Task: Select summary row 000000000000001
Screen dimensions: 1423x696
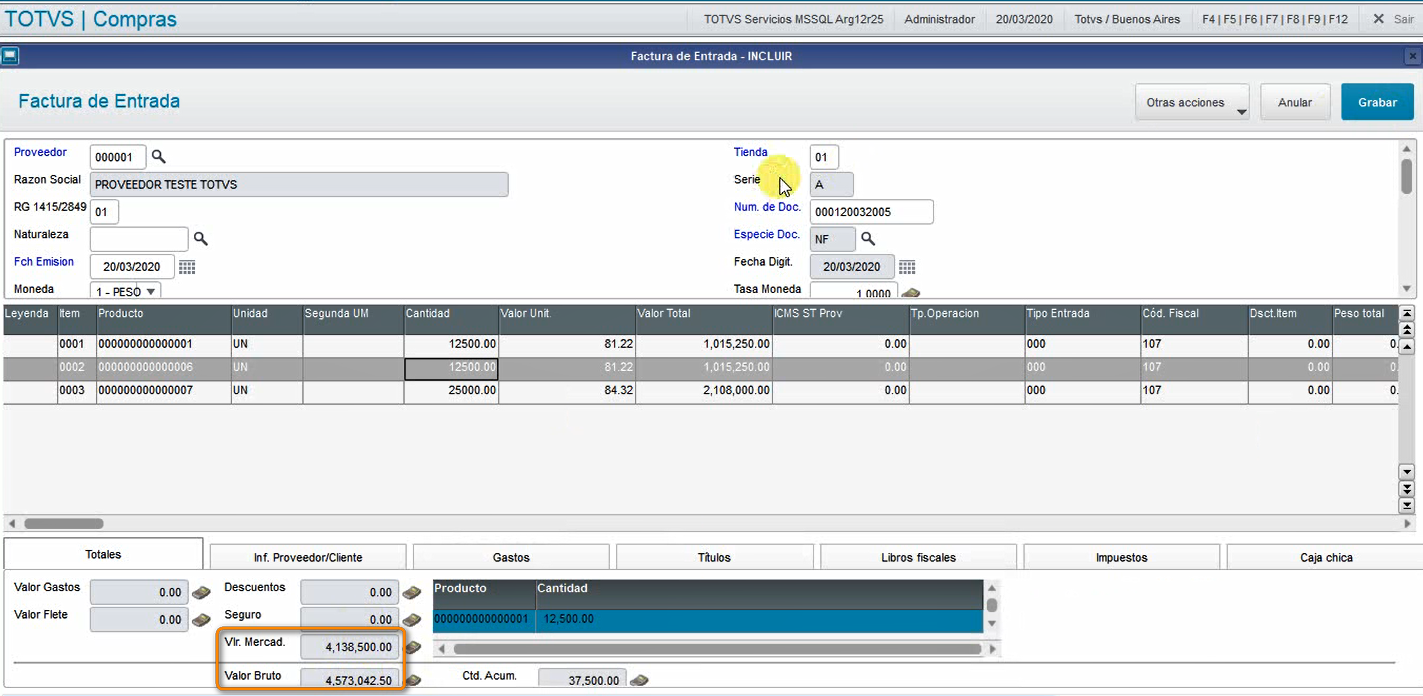Action: [x=708, y=620]
